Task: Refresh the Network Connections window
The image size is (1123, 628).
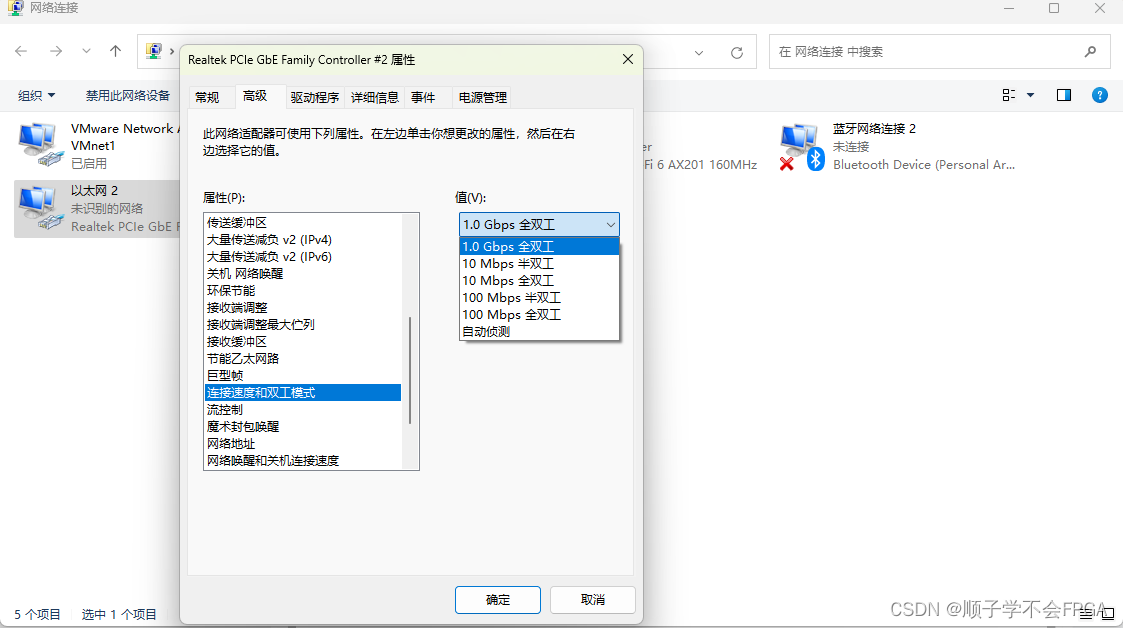Action: 736,52
